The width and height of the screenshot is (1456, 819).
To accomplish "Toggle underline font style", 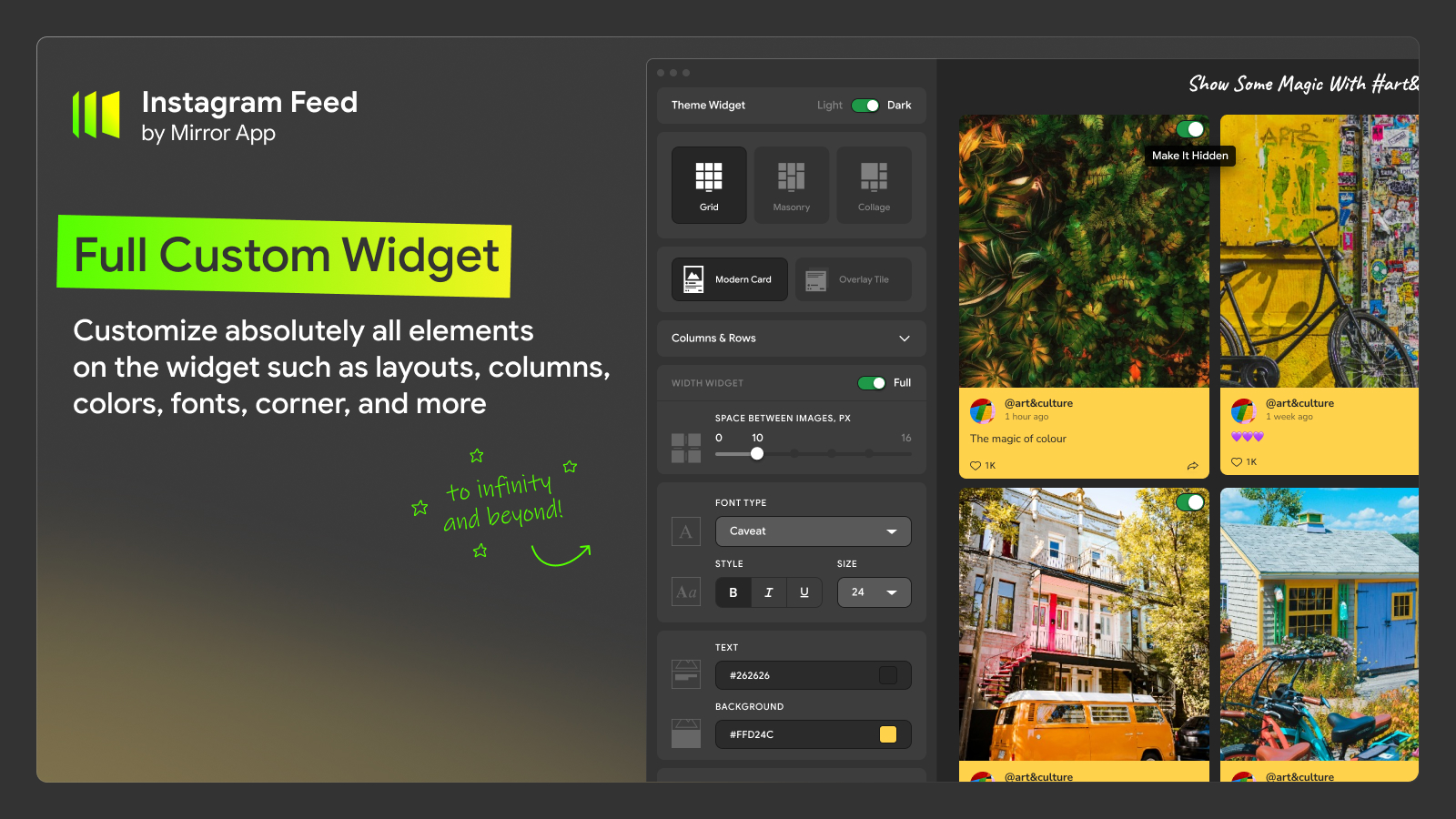I will (x=804, y=592).
